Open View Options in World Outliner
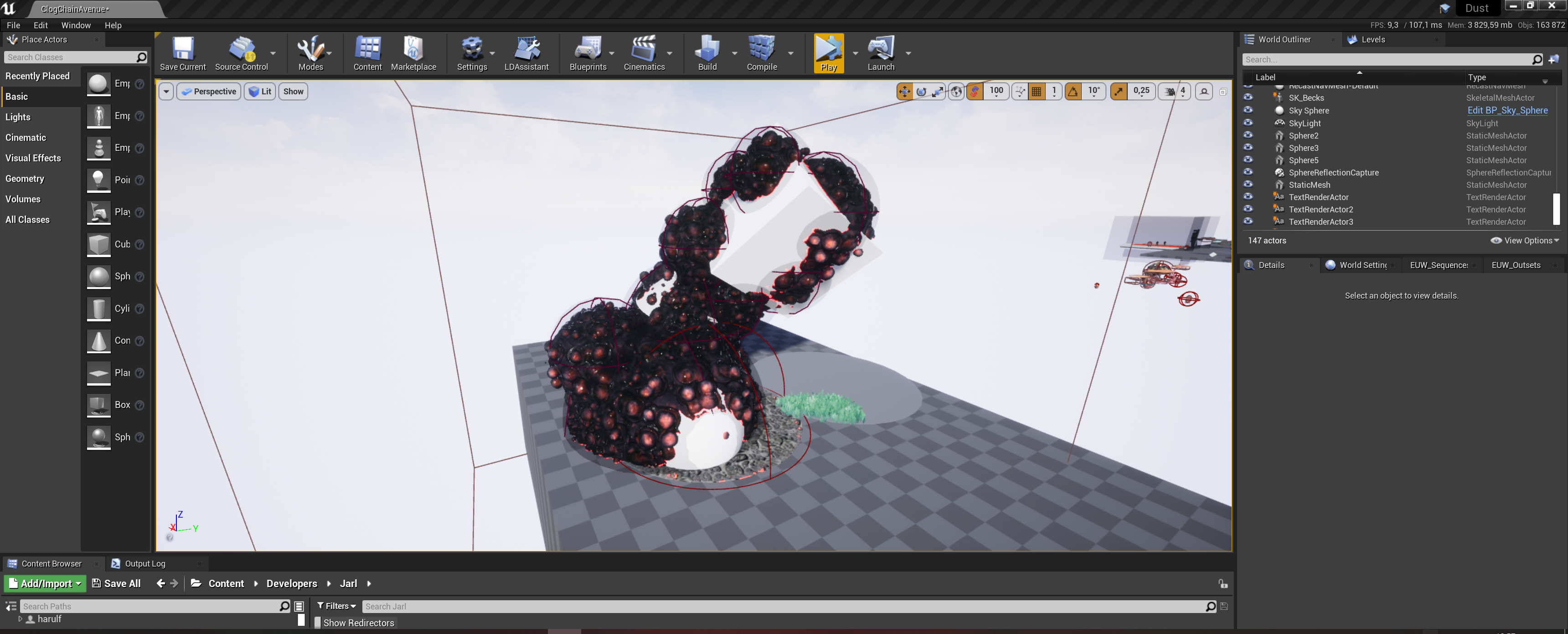The height and width of the screenshot is (634, 1568). click(x=1525, y=240)
